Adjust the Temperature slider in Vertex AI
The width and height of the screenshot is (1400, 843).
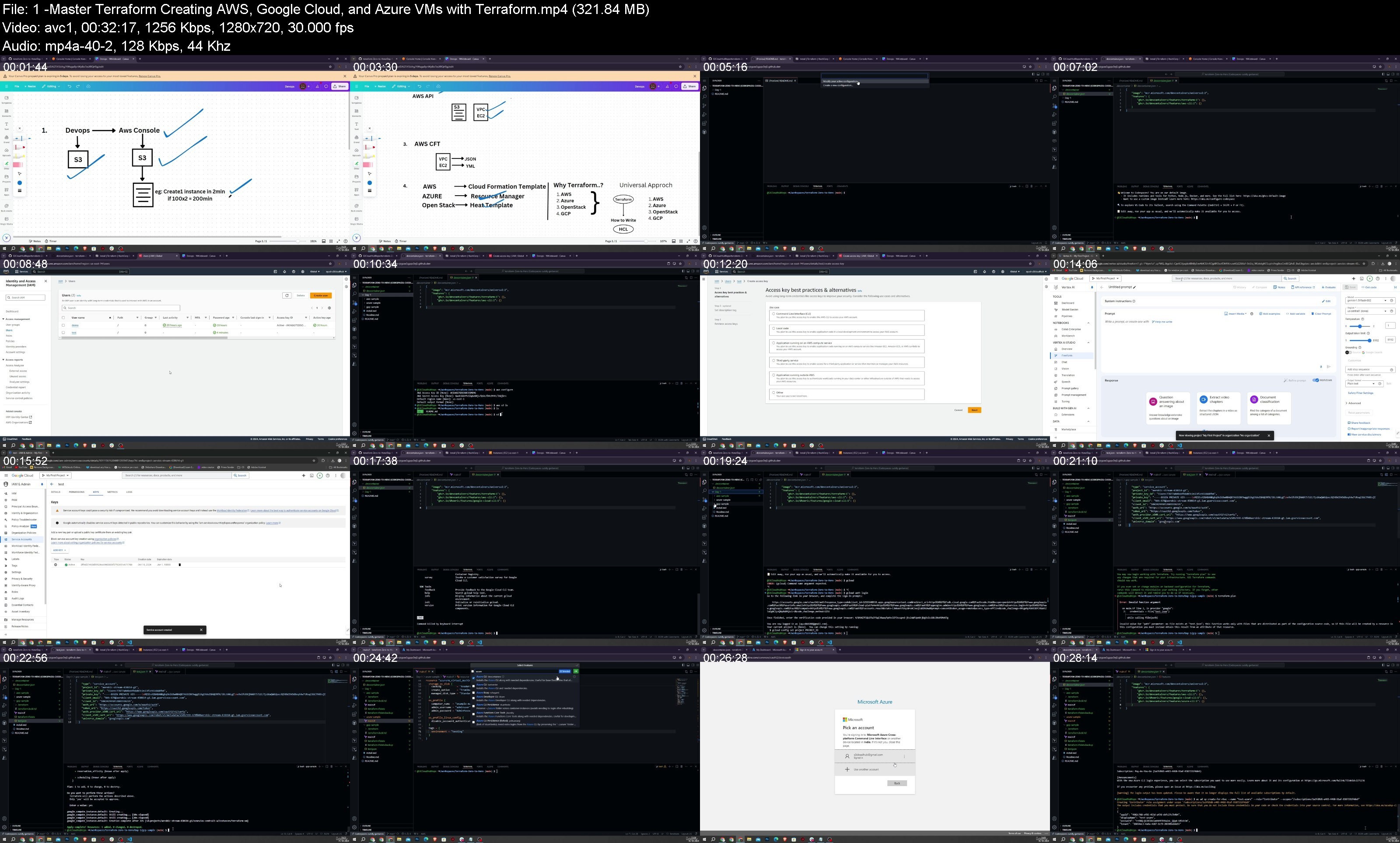pyautogui.click(x=1360, y=326)
